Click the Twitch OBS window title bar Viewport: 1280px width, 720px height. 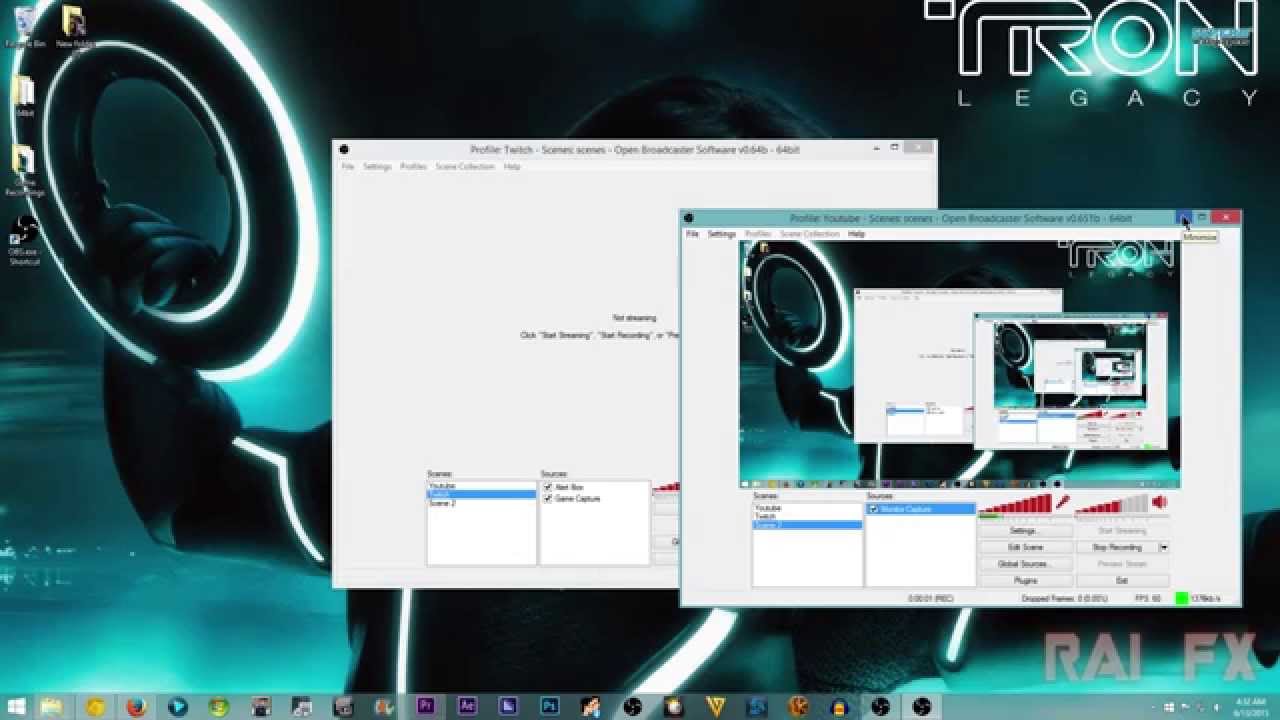point(635,150)
